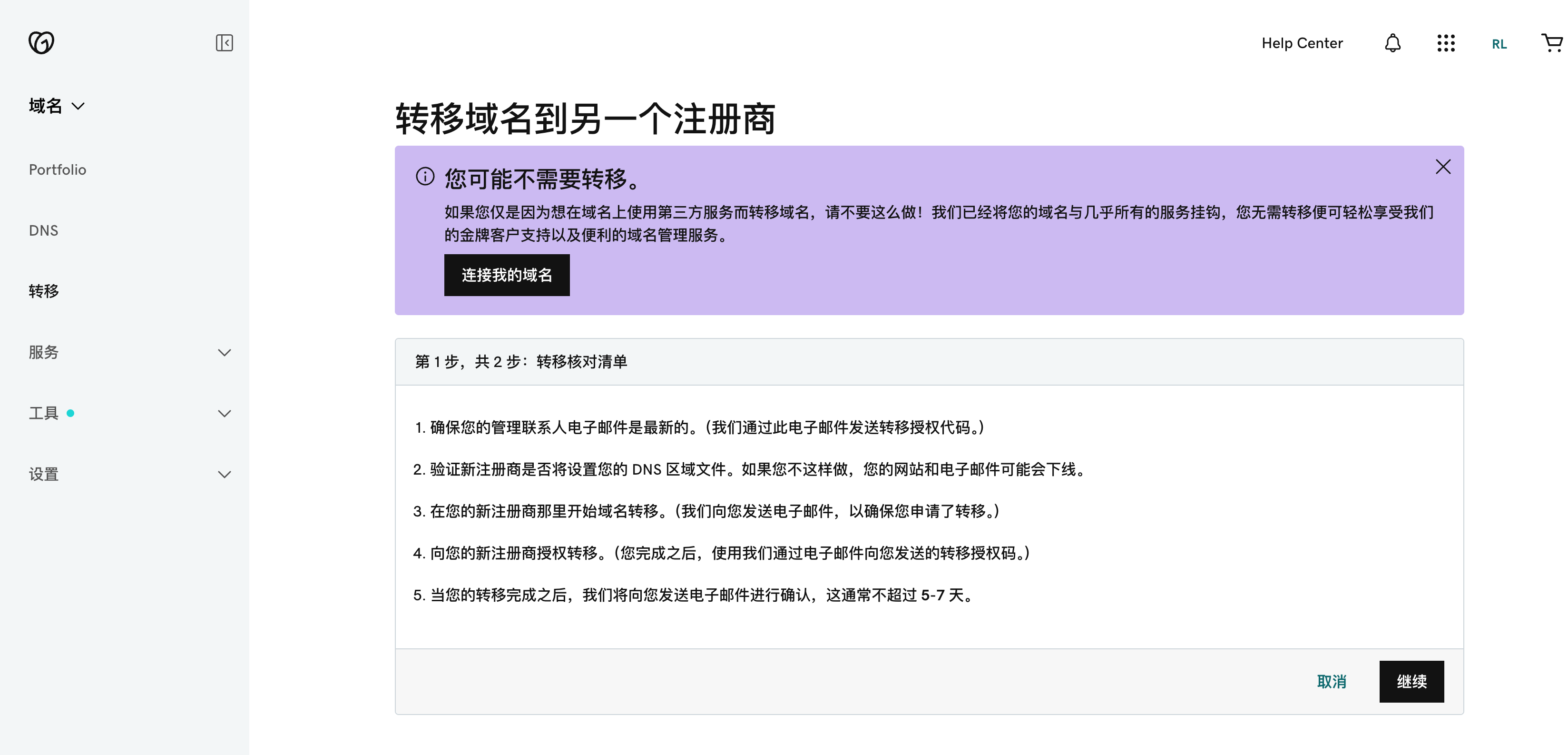The width and height of the screenshot is (1568, 755).
Task: Expand the 服务 chevron
Action: 225,353
